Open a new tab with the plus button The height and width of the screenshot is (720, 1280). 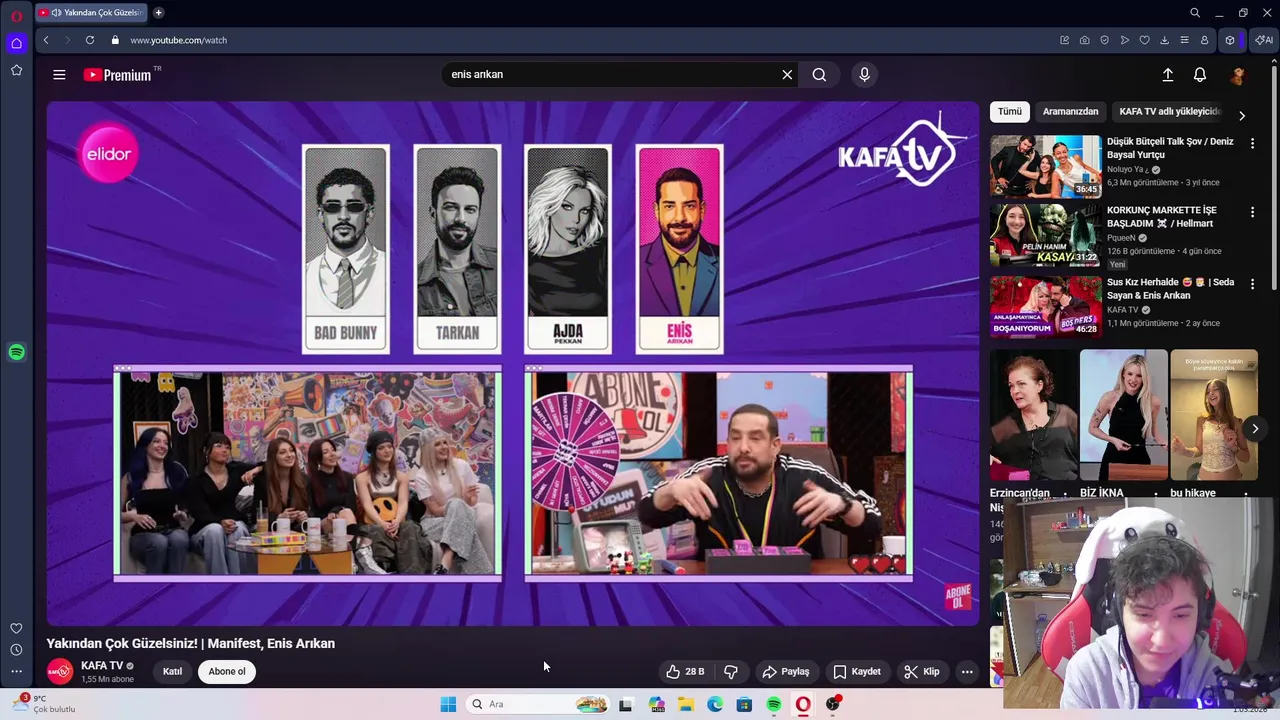coord(158,13)
